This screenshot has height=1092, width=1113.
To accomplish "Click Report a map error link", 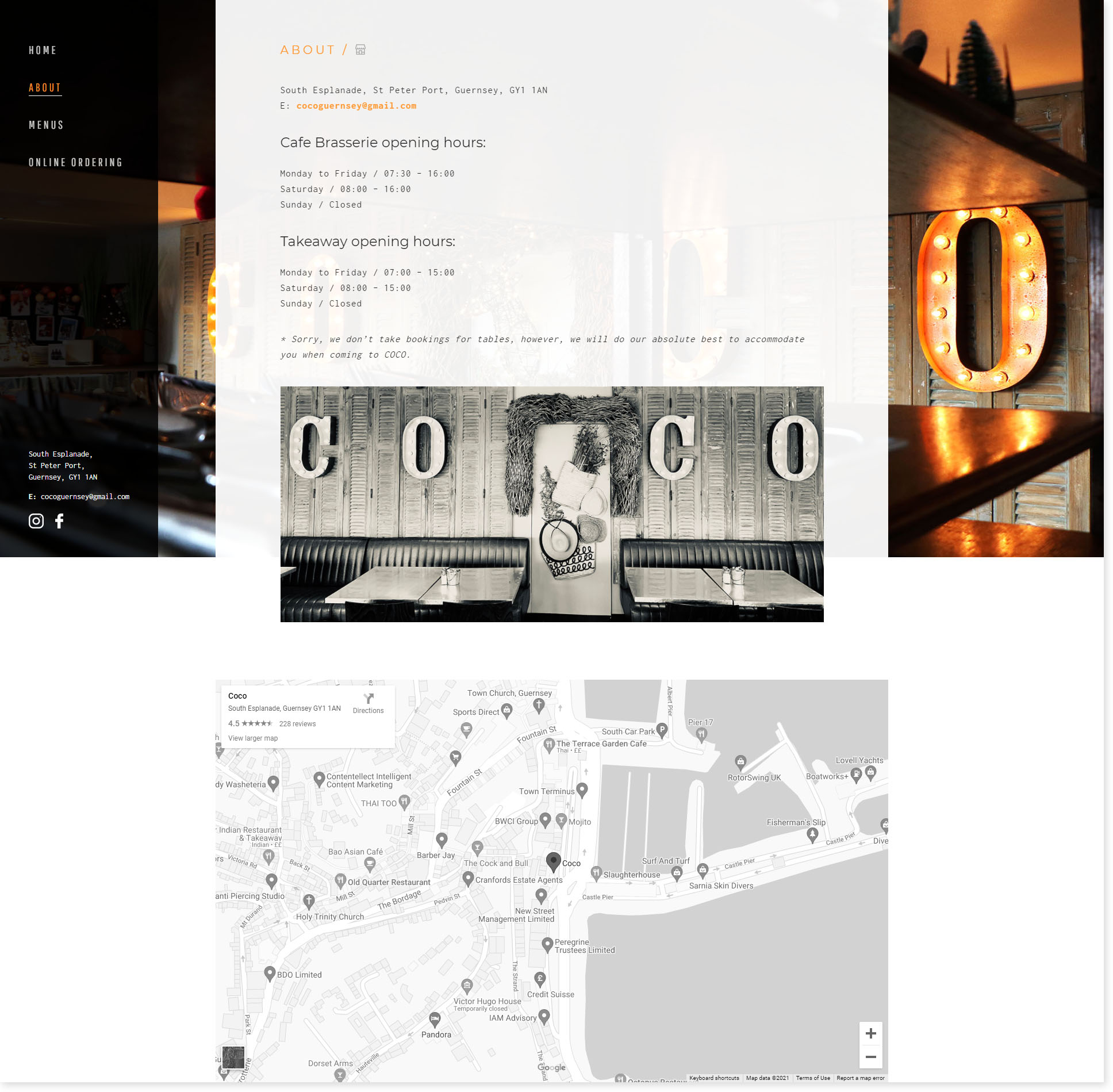I will [x=860, y=1078].
